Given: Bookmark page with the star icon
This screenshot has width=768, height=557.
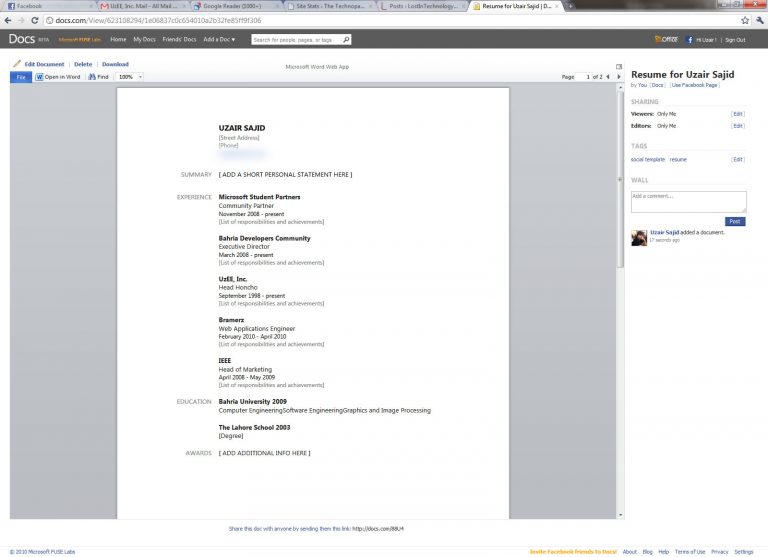Looking at the screenshot, I should click(x=745, y=21).
